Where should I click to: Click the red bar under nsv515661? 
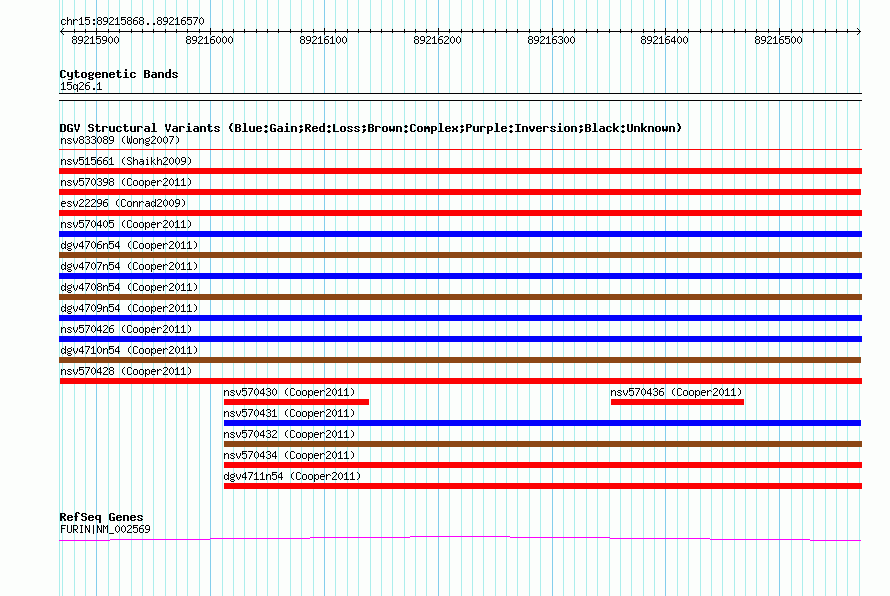point(460,171)
